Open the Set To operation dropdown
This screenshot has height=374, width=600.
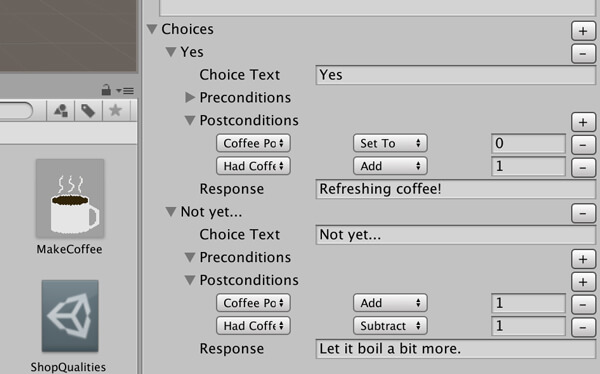390,143
